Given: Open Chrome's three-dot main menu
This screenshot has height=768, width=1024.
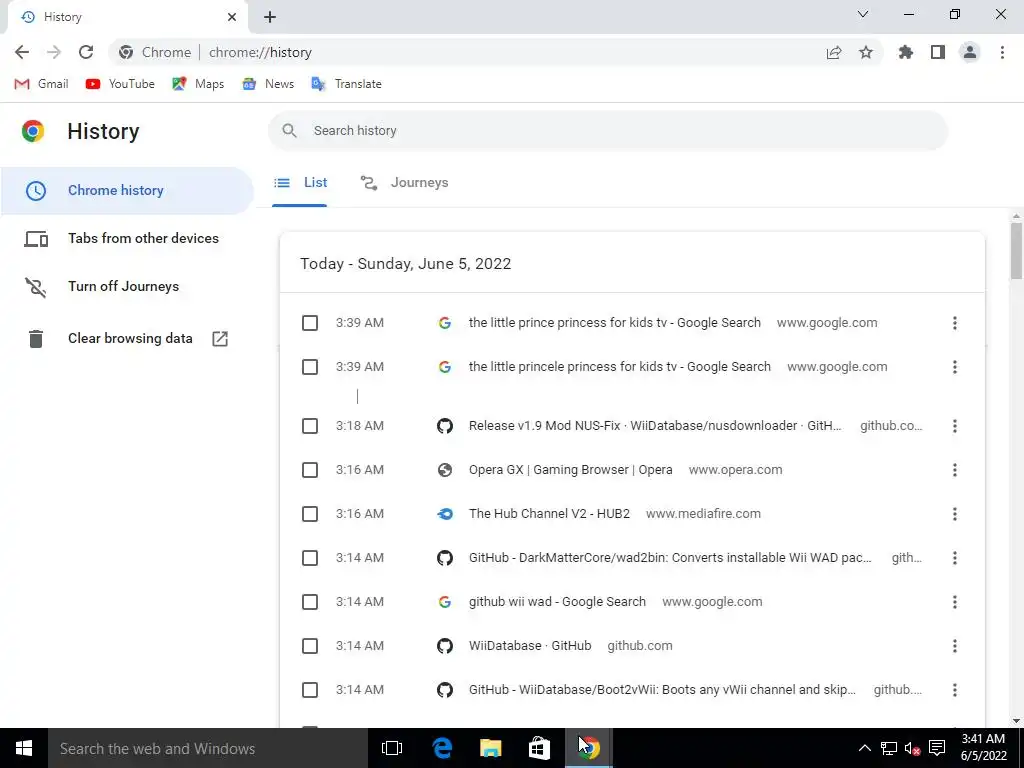Looking at the screenshot, I should [1002, 52].
